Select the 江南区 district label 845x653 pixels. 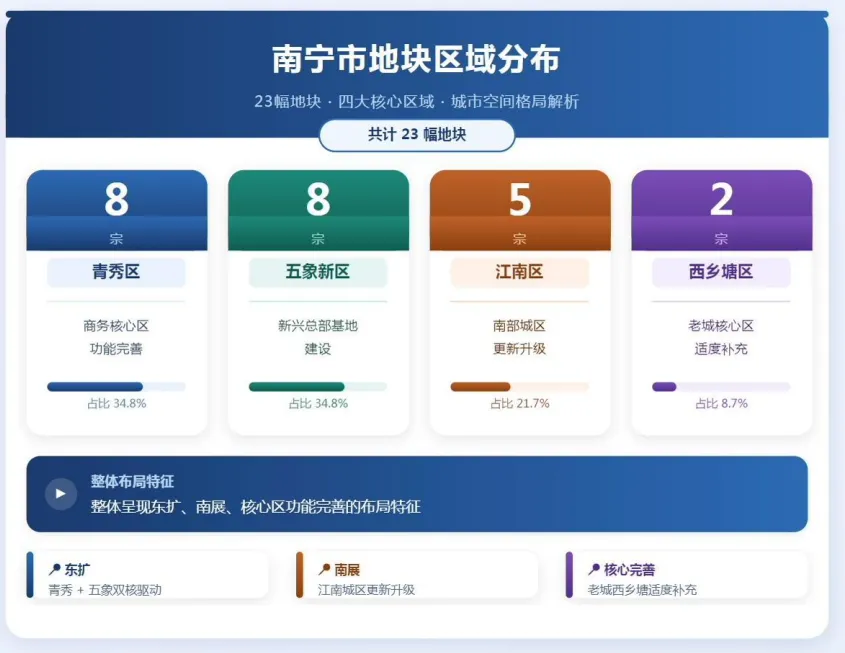pyautogui.click(x=520, y=272)
